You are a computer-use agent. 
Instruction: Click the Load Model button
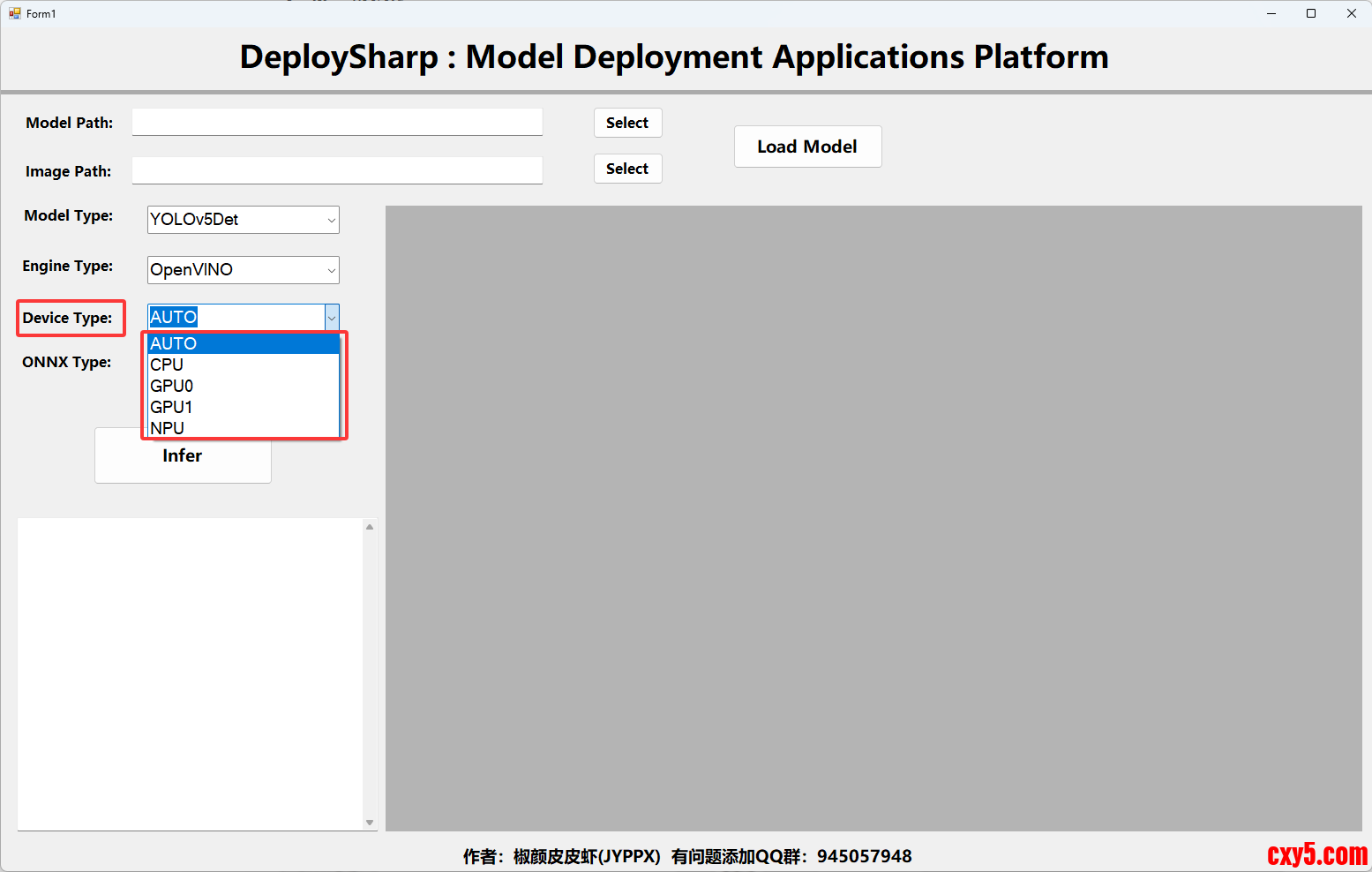pos(807,147)
